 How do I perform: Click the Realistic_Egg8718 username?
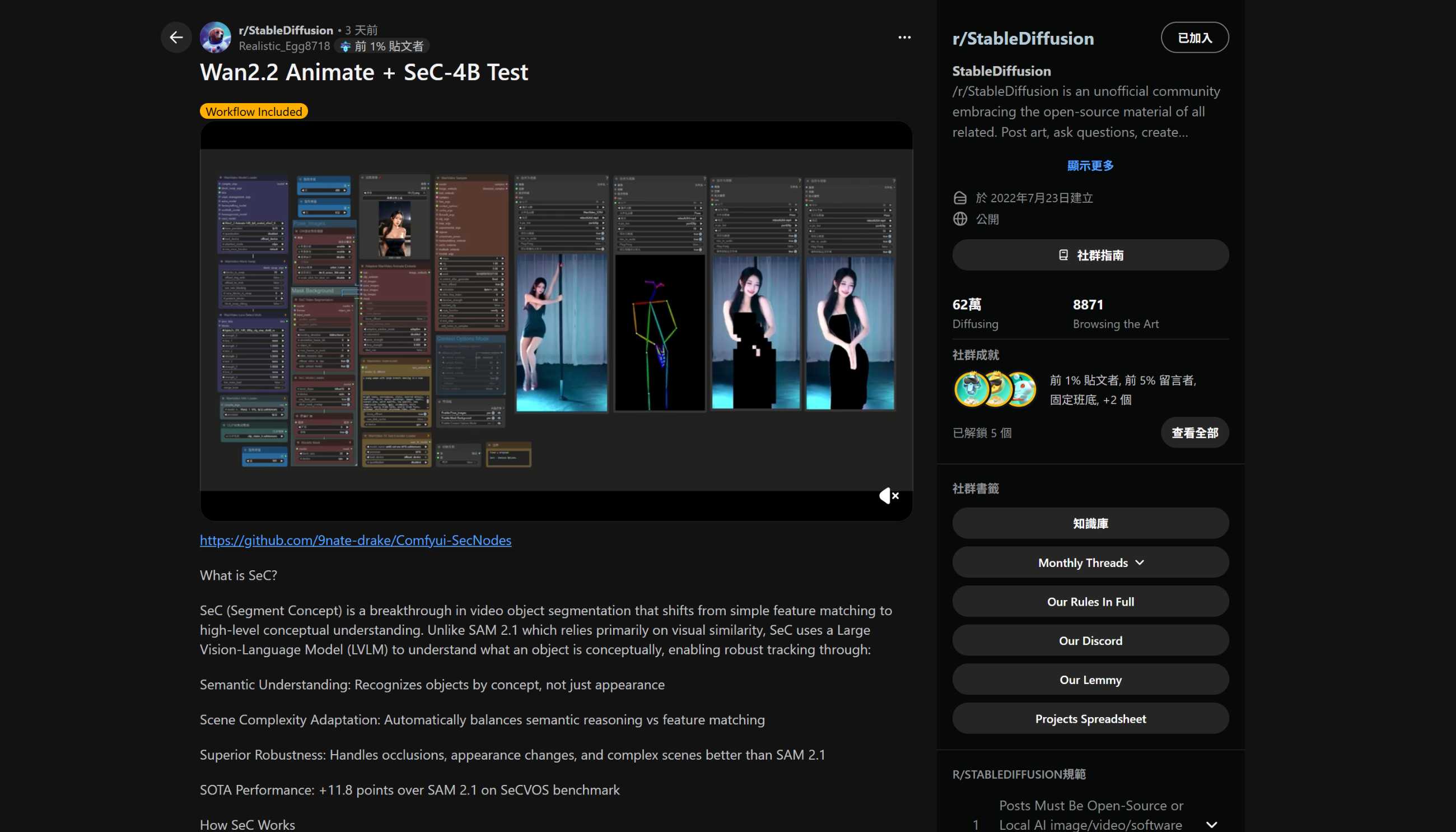coord(284,47)
